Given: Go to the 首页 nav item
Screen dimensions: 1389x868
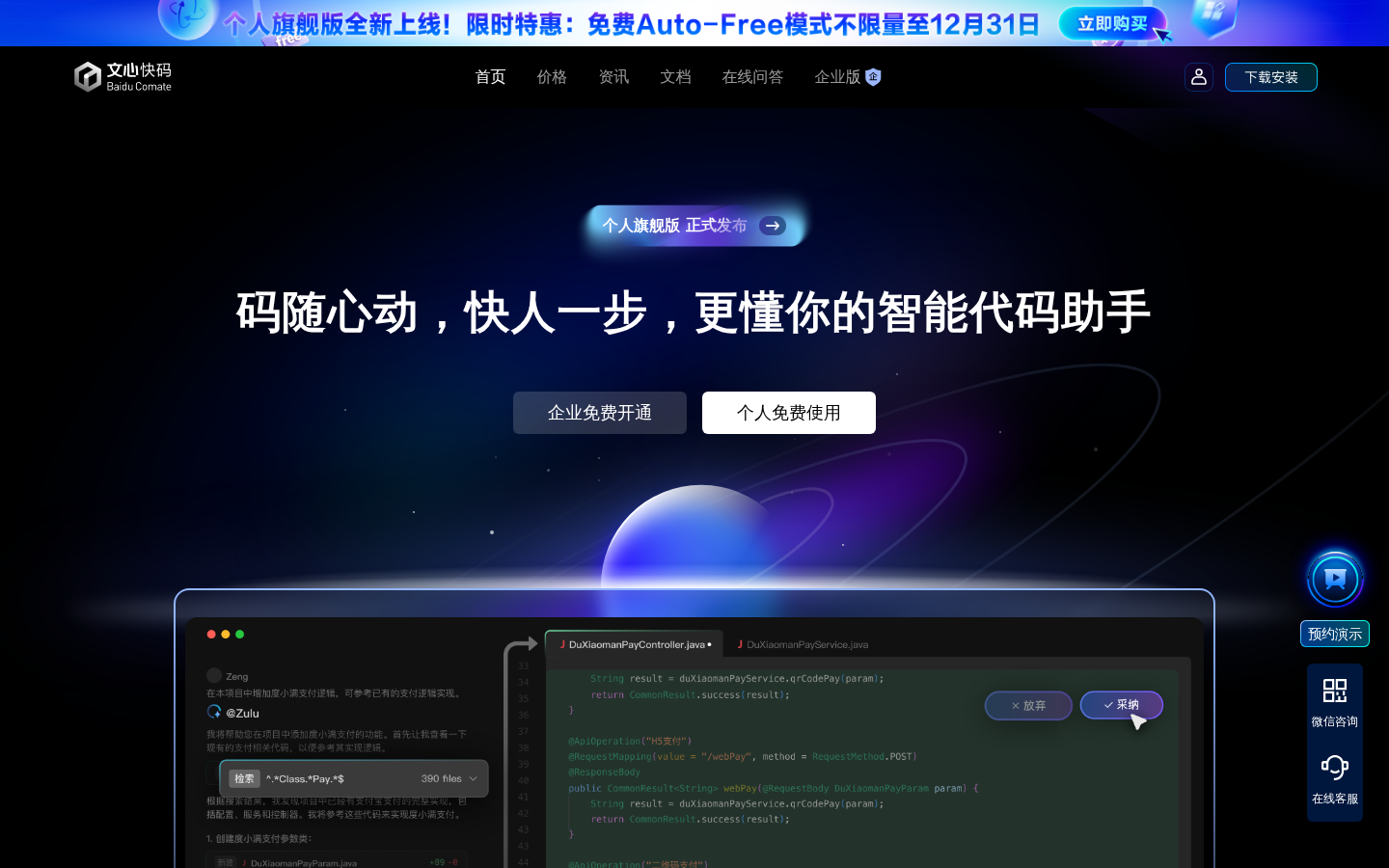Looking at the screenshot, I should pos(490,77).
